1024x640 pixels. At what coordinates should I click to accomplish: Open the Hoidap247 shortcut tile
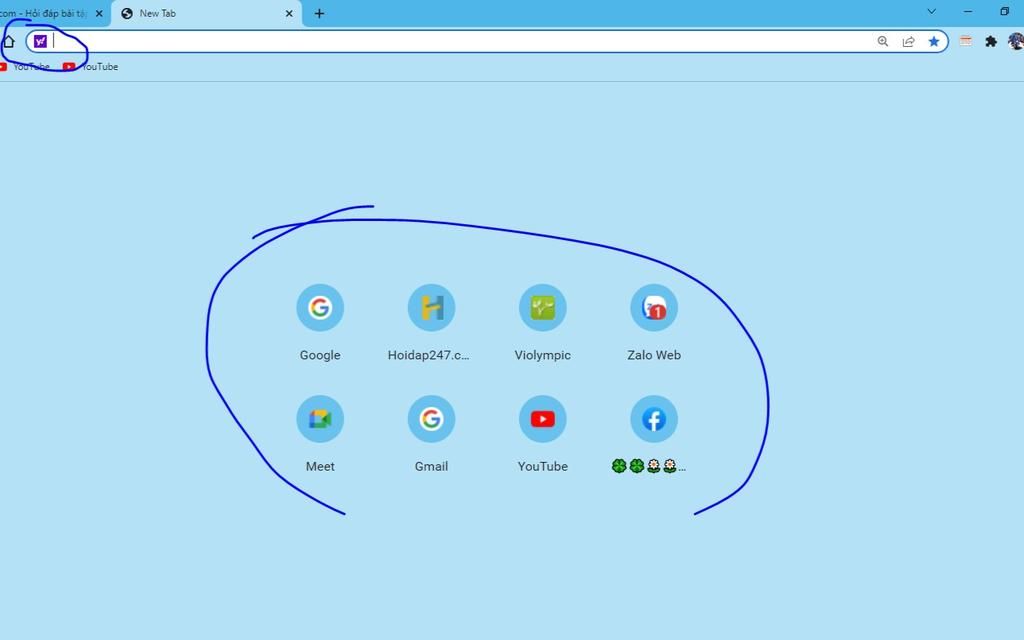[x=431, y=308]
